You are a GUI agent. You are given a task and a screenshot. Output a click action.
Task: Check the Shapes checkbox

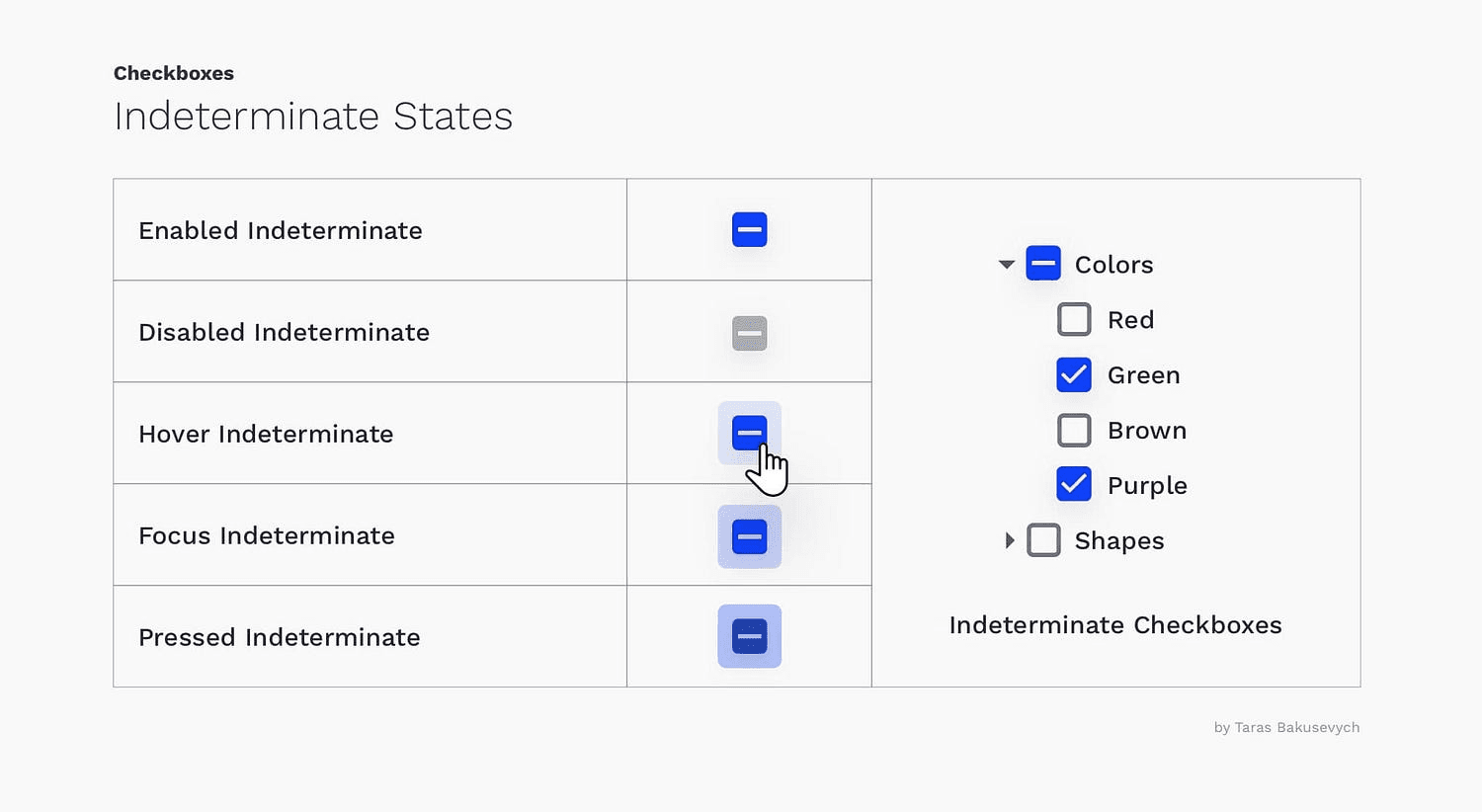[x=1043, y=540]
